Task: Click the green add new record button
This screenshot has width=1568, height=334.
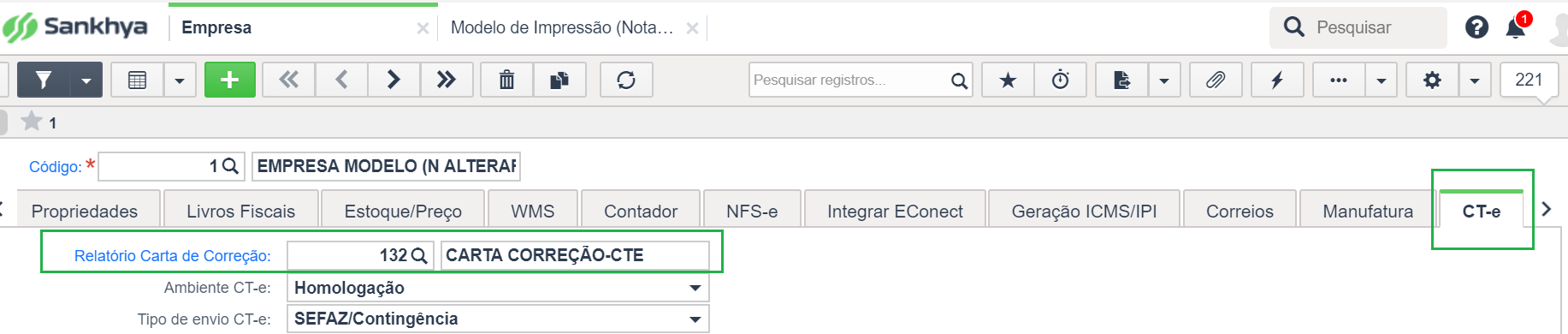Action: pos(229,80)
